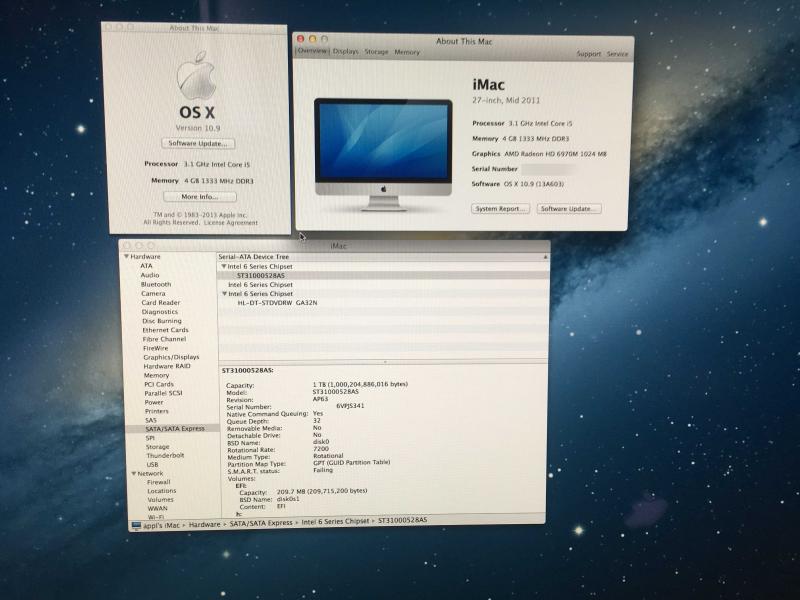Screen dimensions: 800x600
Task: Click the iMac computer image
Action: 383,150
